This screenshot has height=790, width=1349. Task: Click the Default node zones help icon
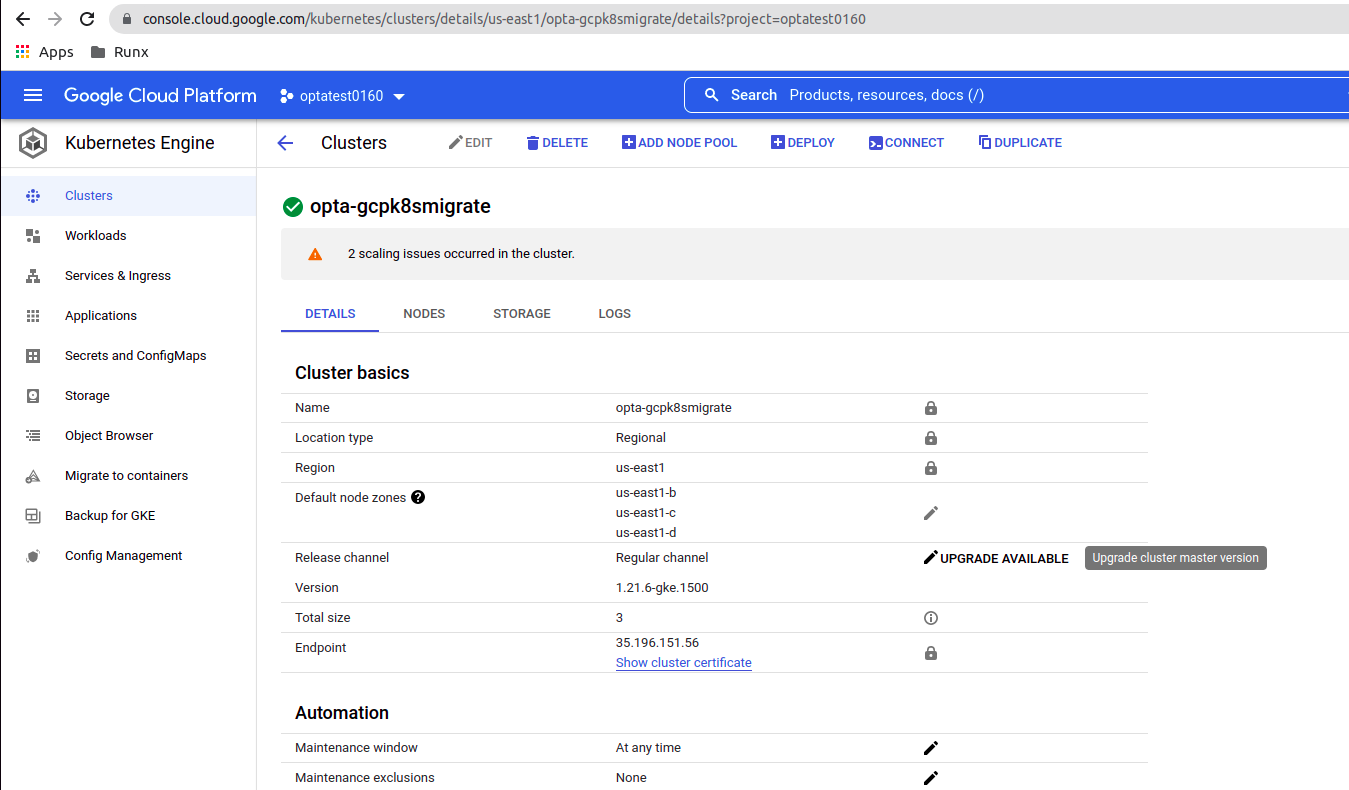(x=418, y=497)
